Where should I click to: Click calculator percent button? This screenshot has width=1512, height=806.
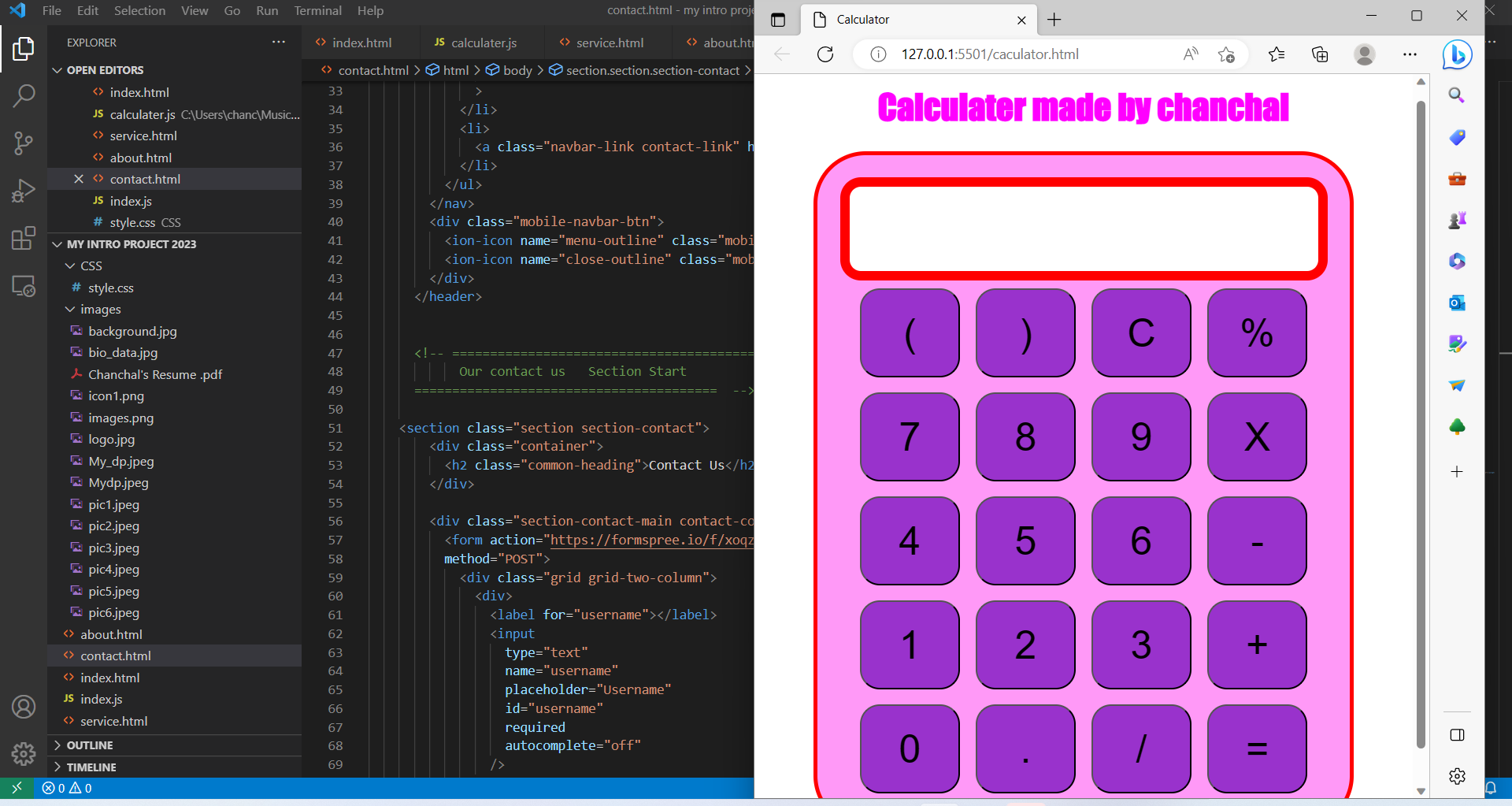(1257, 332)
